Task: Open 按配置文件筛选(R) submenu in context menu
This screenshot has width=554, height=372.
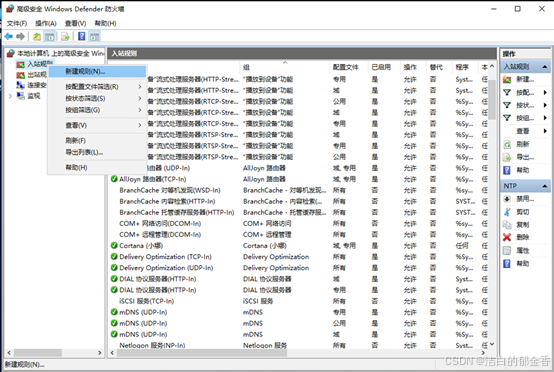Action: click(97, 87)
